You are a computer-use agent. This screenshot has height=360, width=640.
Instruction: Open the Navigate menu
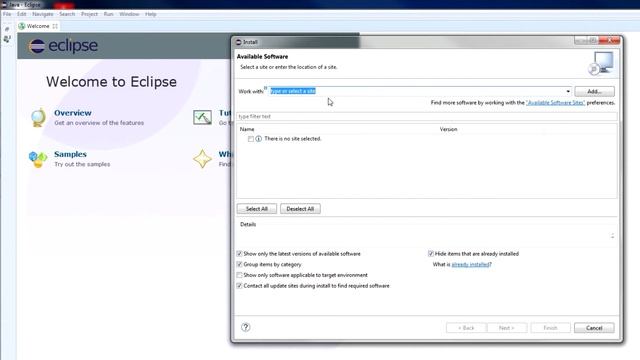[43, 14]
